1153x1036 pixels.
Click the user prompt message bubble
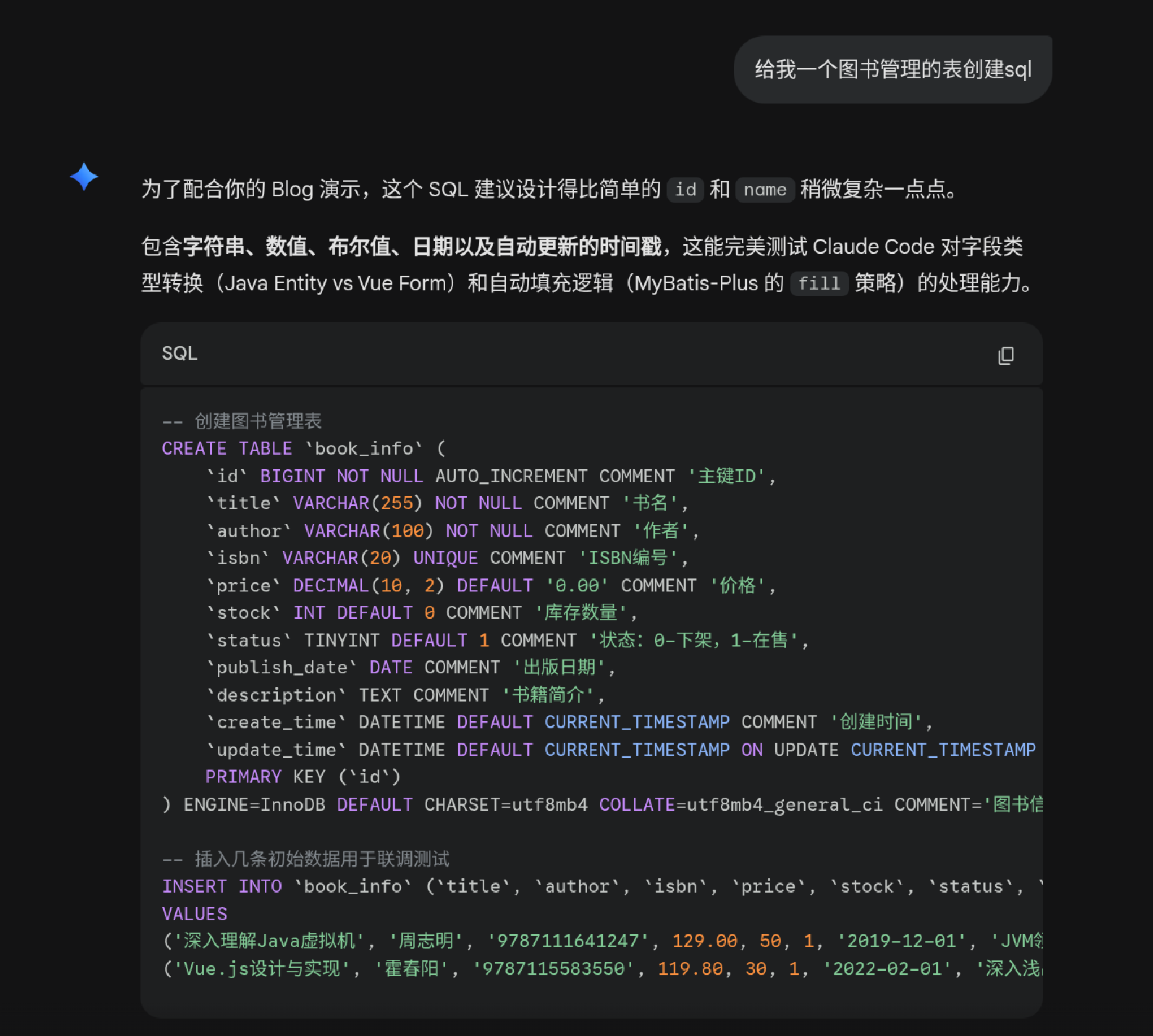(x=892, y=70)
